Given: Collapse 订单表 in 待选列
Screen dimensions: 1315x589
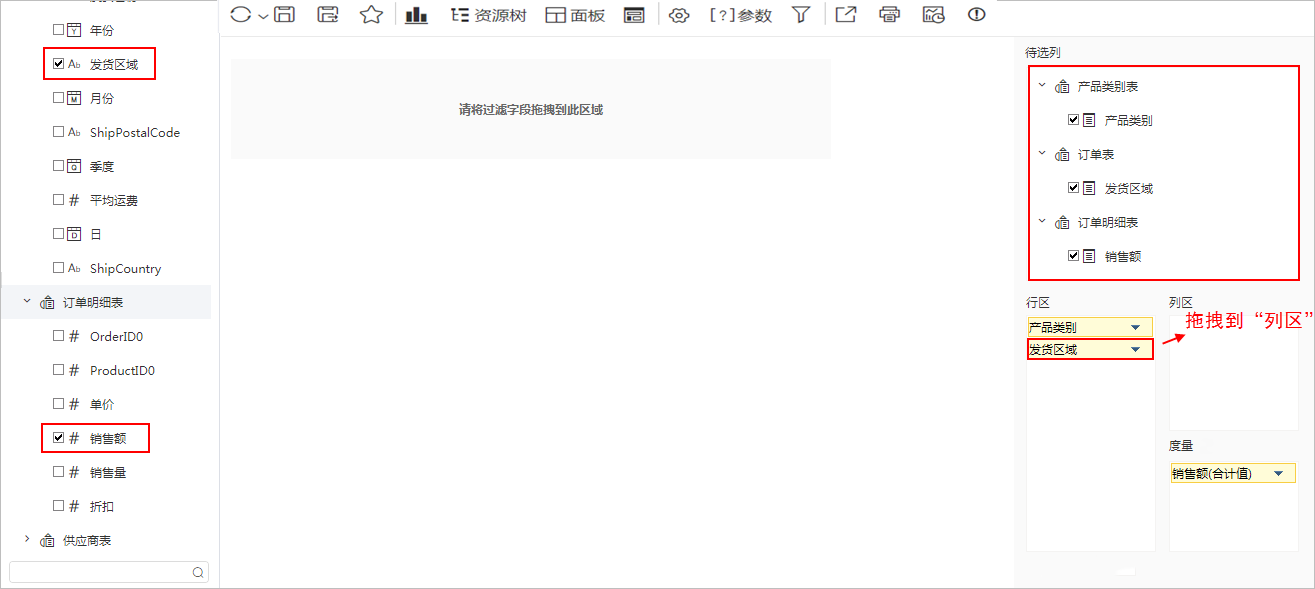Looking at the screenshot, I should (x=1042, y=153).
